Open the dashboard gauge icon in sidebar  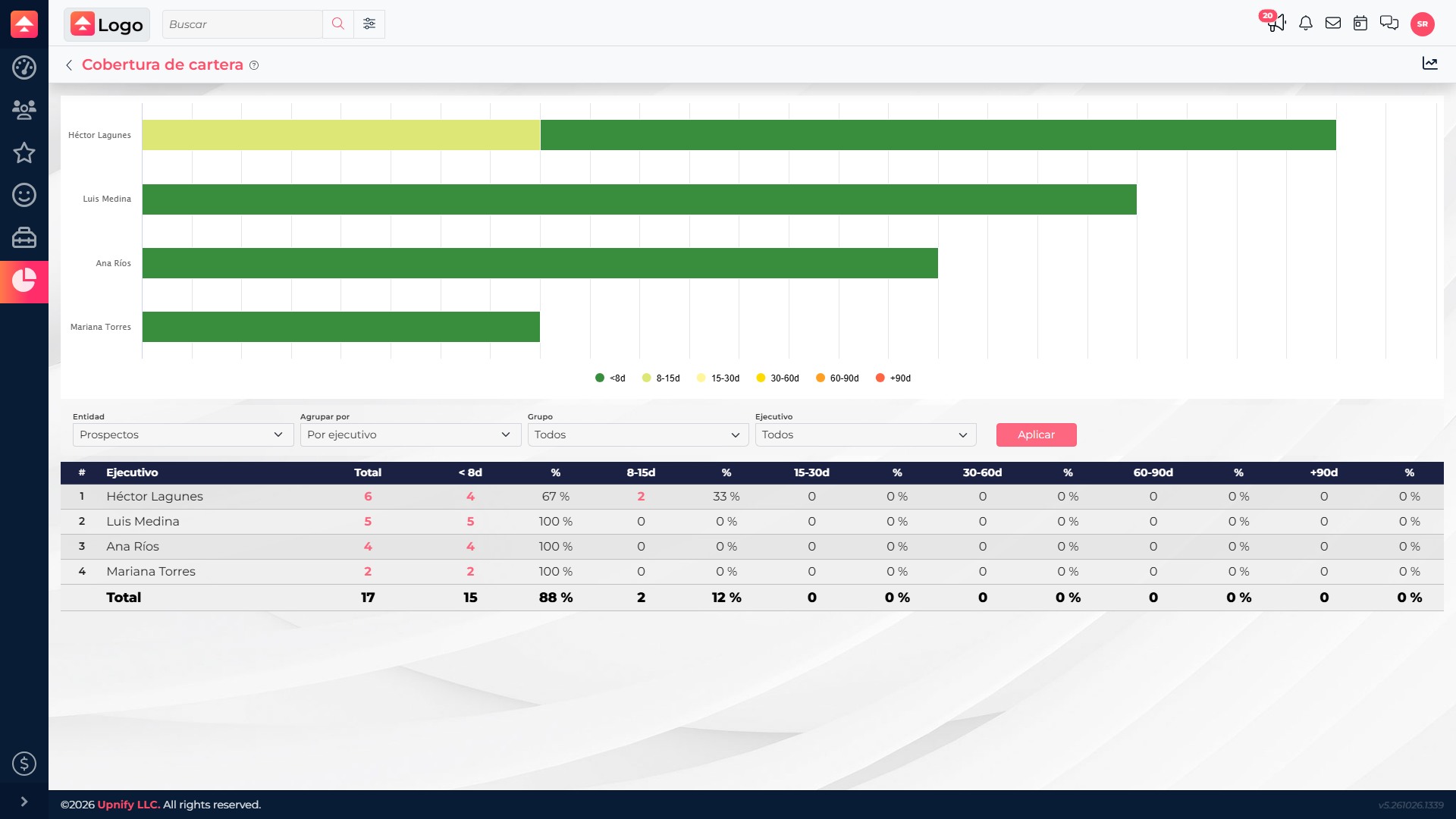(x=24, y=67)
